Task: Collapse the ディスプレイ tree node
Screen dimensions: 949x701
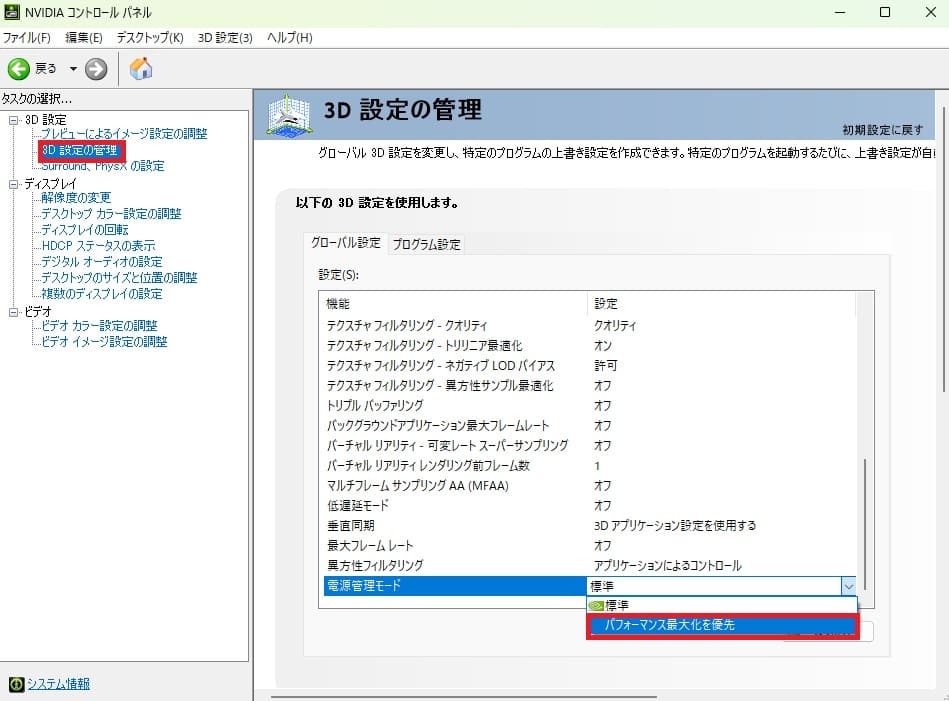Action: tap(13, 184)
